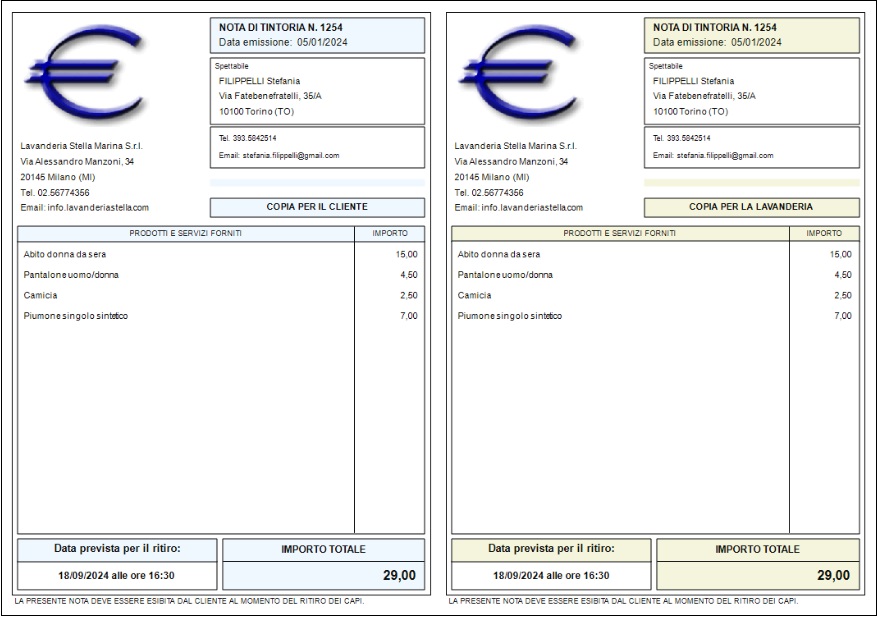Click 'Abito donna da sera' on laundry copy
This screenshot has height=617, width=877.
coord(499,254)
